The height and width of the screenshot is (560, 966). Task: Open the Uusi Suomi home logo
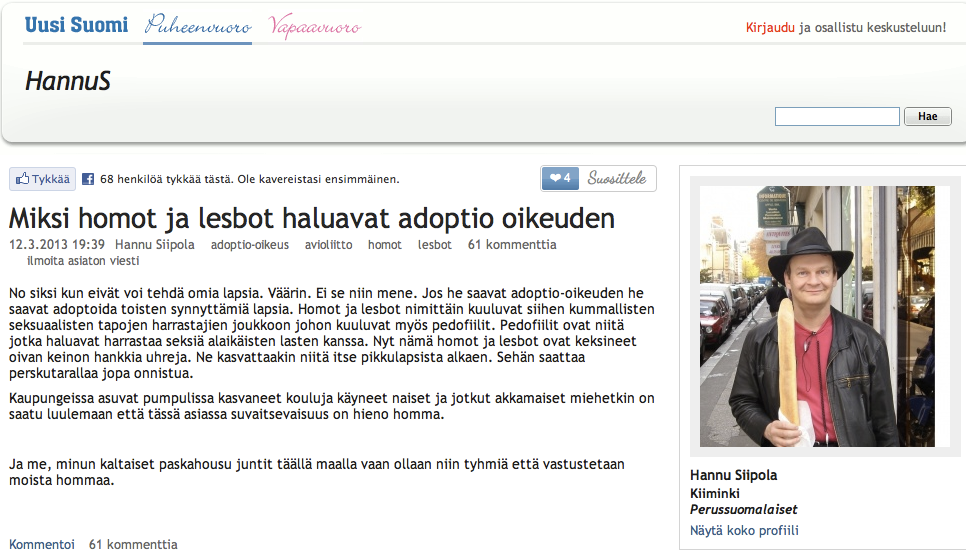[x=76, y=25]
